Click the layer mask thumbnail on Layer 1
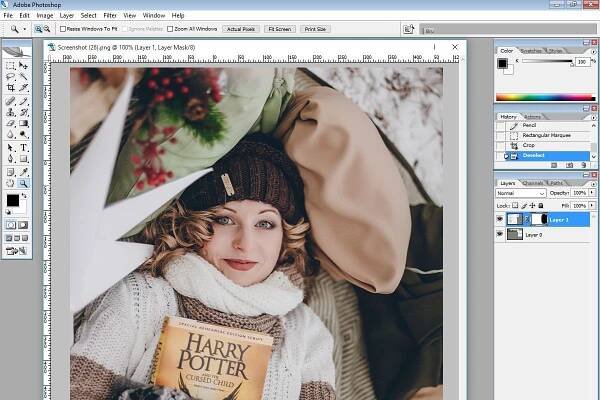600x400 pixels. tap(541, 217)
